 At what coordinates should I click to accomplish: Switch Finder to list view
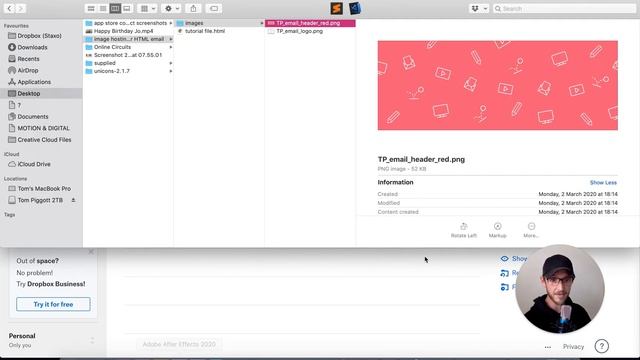coord(103,8)
